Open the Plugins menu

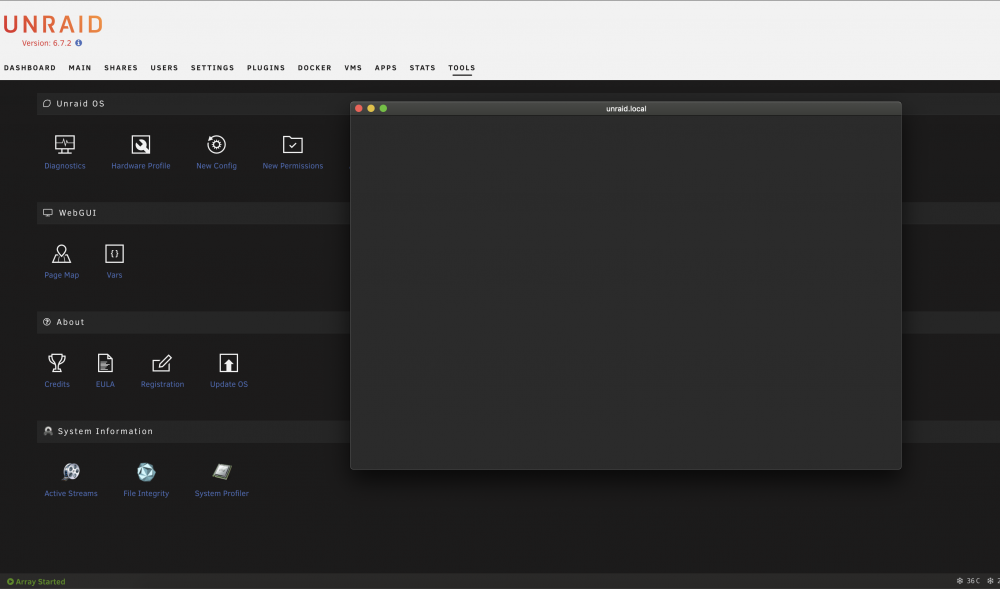click(266, 68)
